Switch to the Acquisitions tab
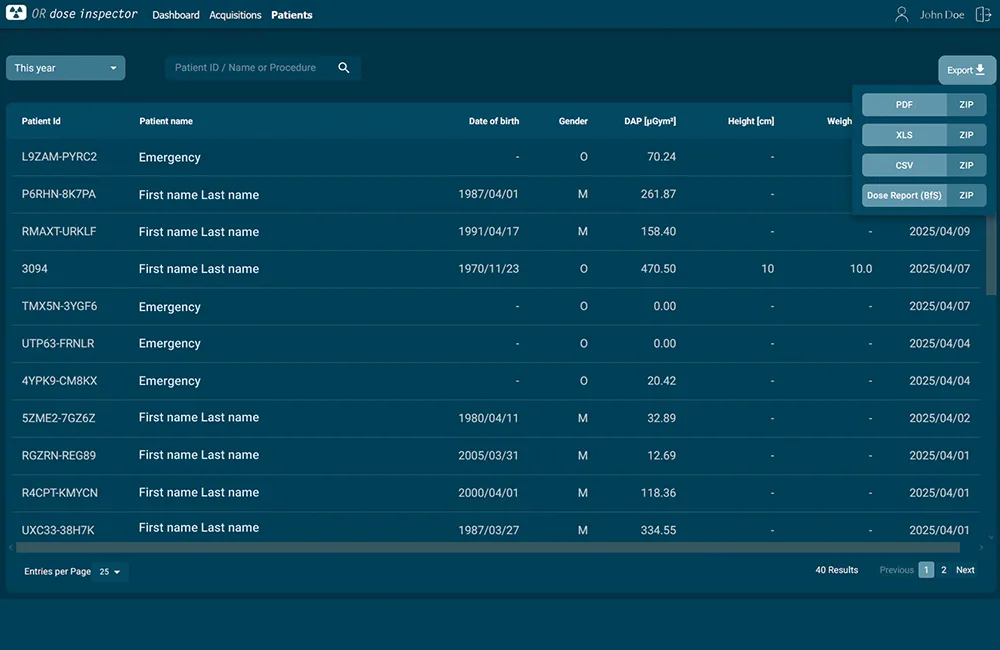The height and width of the screenshot is (650, 1000). (235, 15)
